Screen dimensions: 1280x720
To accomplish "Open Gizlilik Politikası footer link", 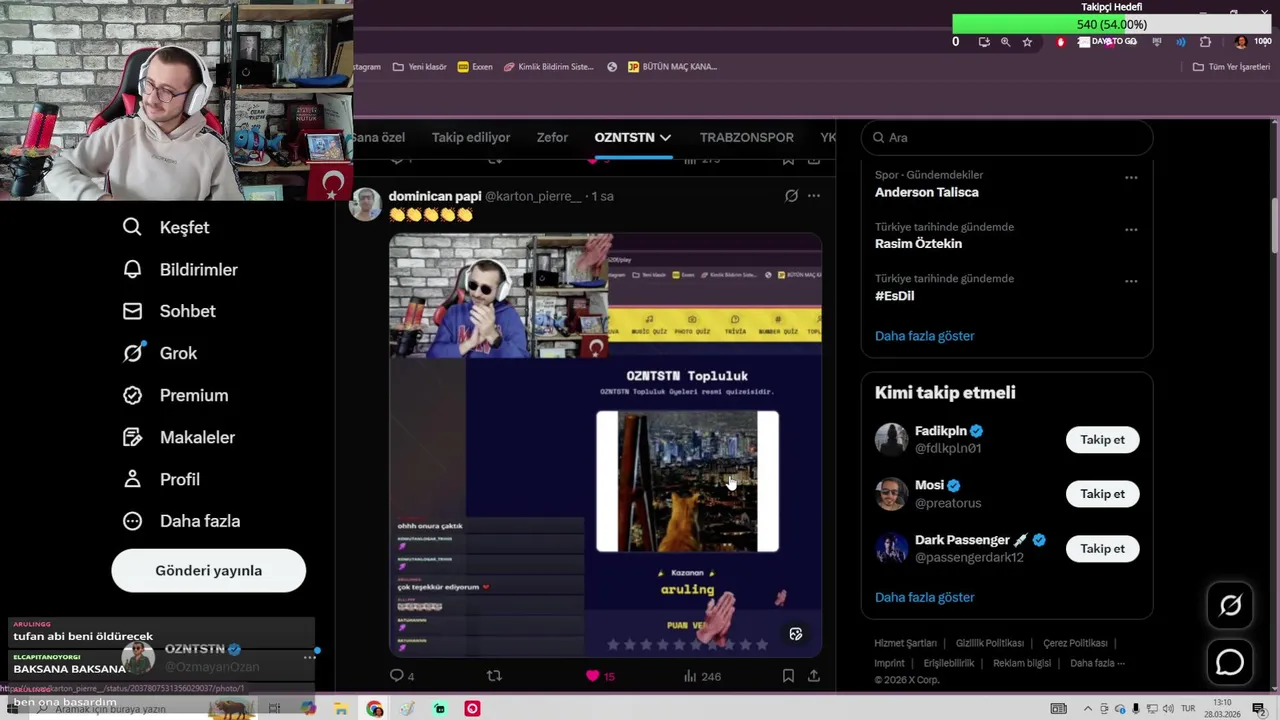I will (990, 643).
